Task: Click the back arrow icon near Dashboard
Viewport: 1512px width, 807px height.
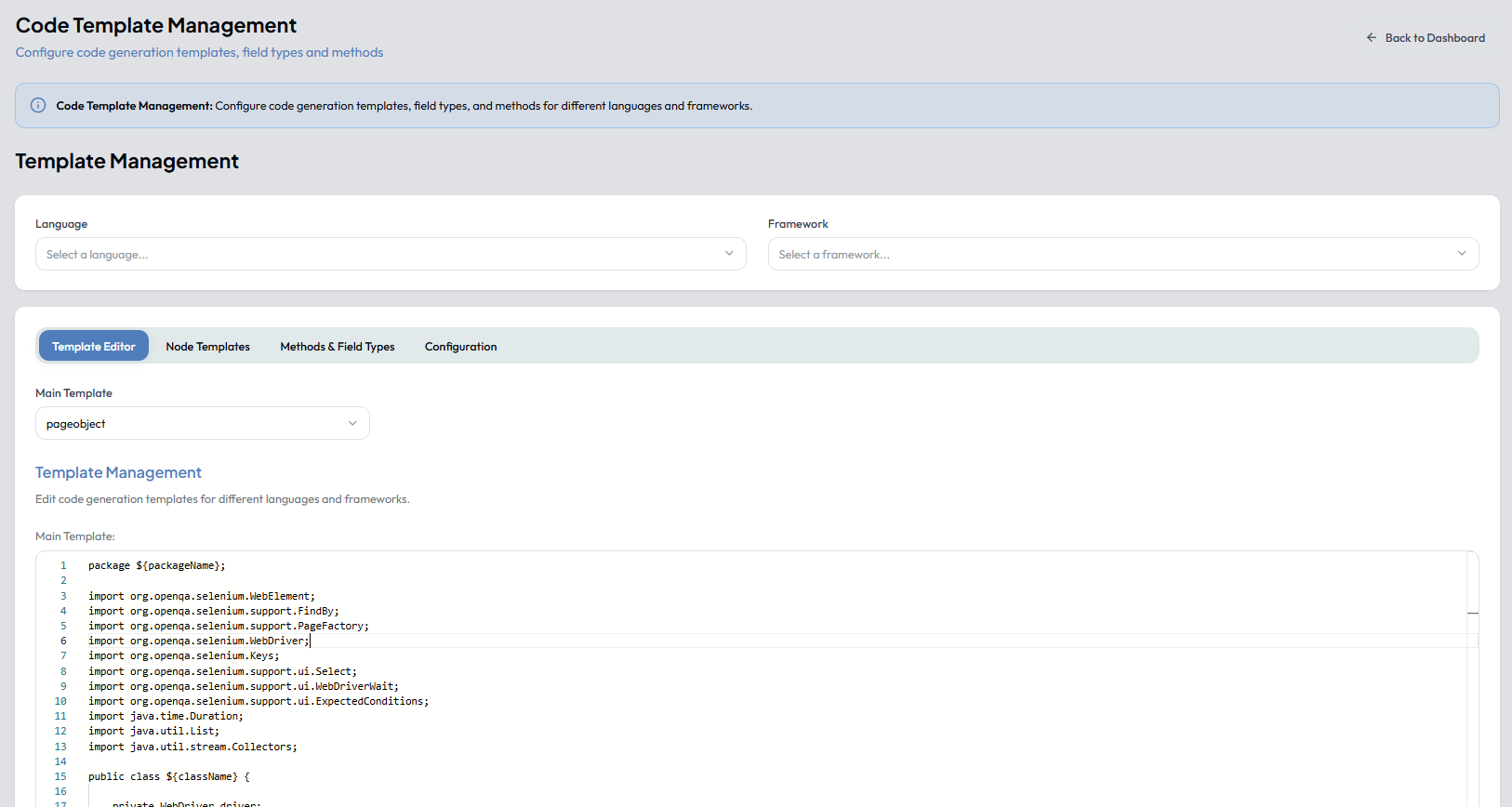Action: [1372, 38]
